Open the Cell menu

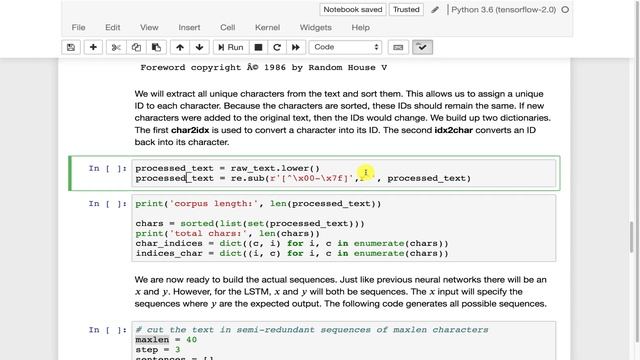pos(227,27)
